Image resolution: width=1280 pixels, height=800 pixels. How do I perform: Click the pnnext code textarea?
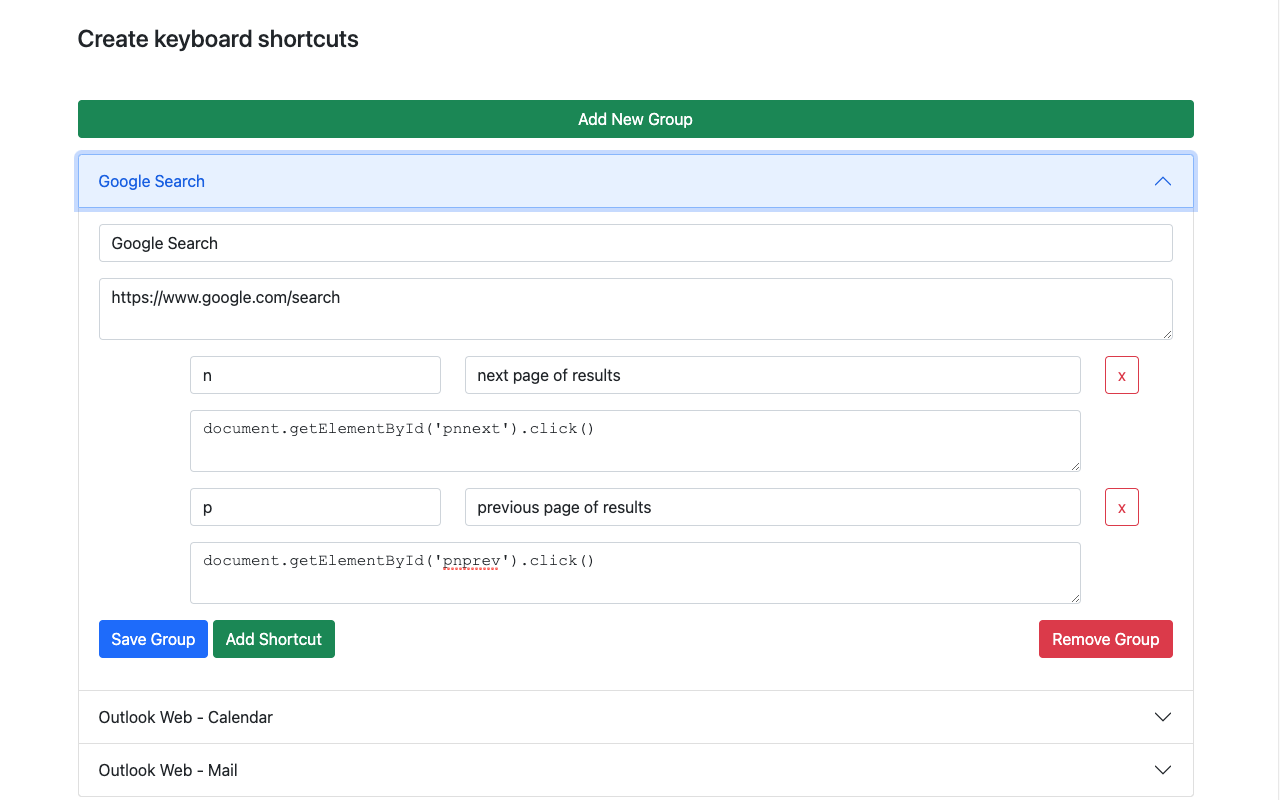635,441
